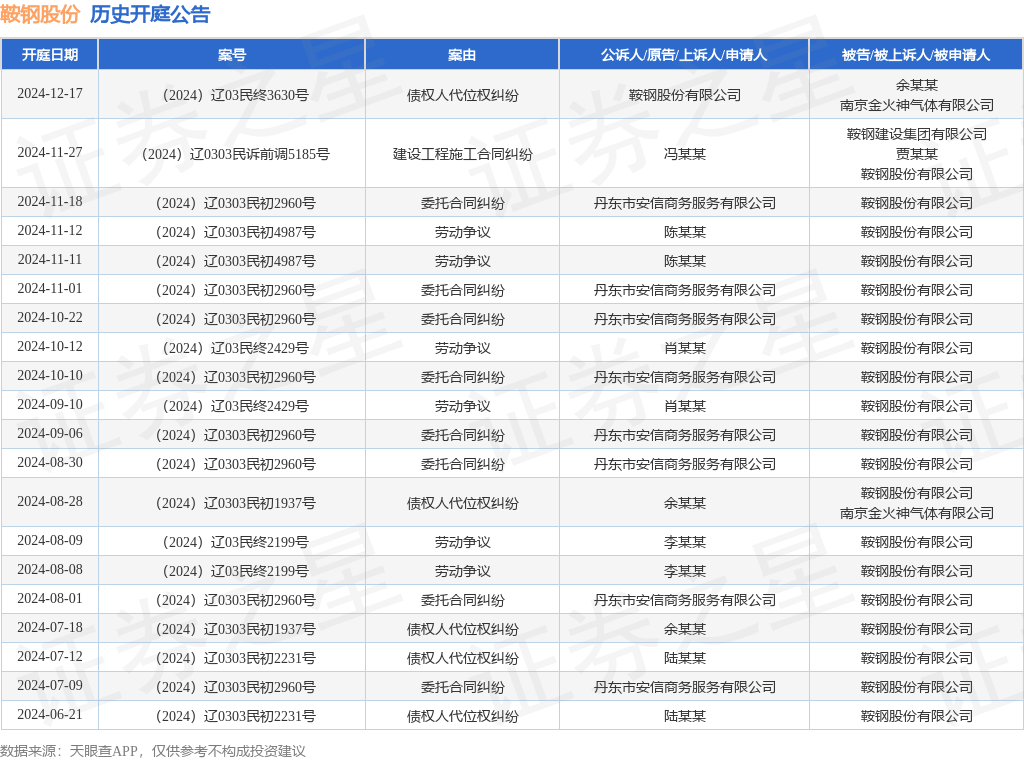Click date cell 2024-07-18
This screenshot has height=760, width=1024.
pos(50,627)
